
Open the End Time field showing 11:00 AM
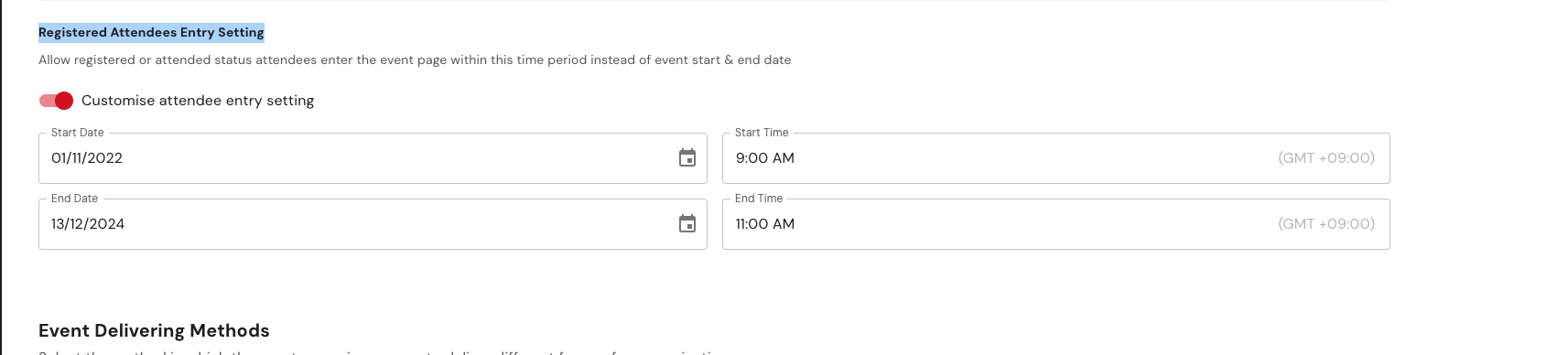(x=1056, y=224)
